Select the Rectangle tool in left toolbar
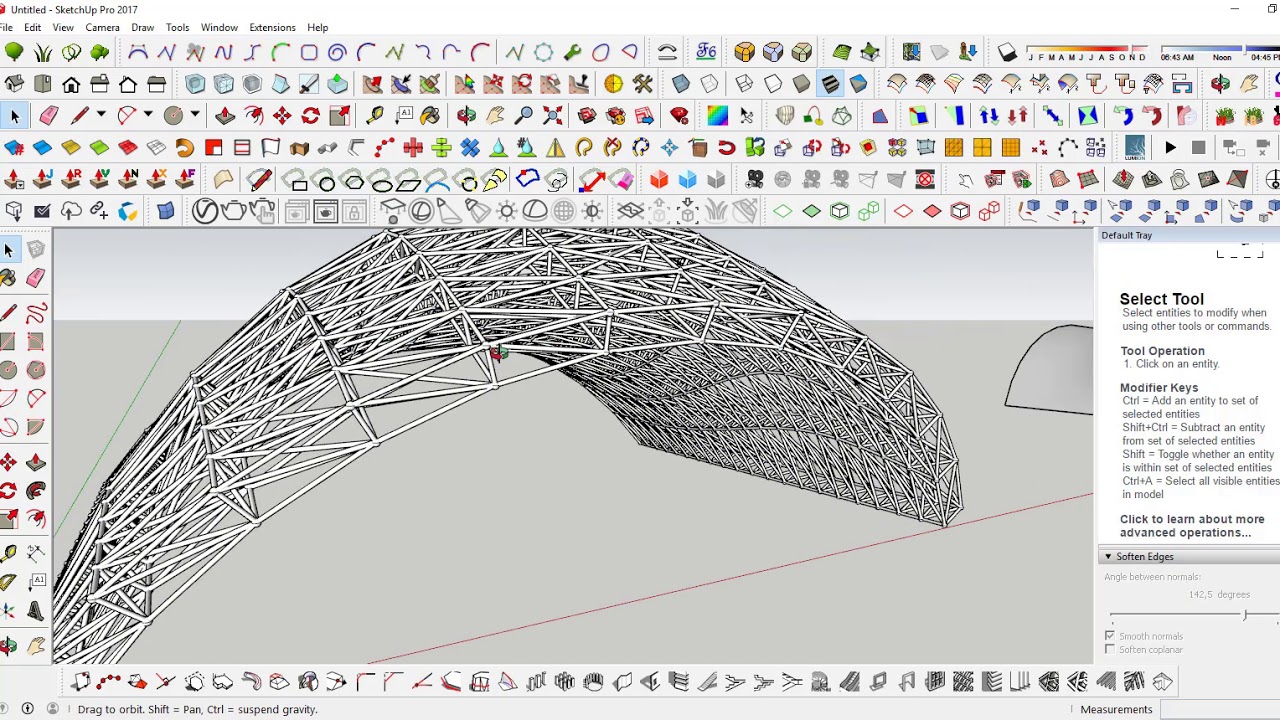 point(9,343)
